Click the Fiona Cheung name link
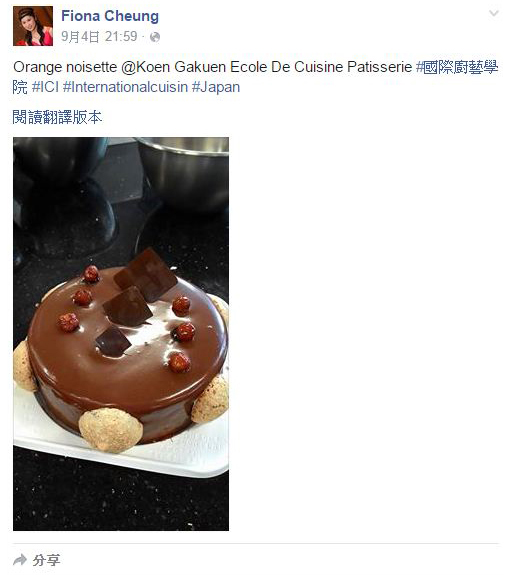513x575 pixels. (x=110, y=16)
